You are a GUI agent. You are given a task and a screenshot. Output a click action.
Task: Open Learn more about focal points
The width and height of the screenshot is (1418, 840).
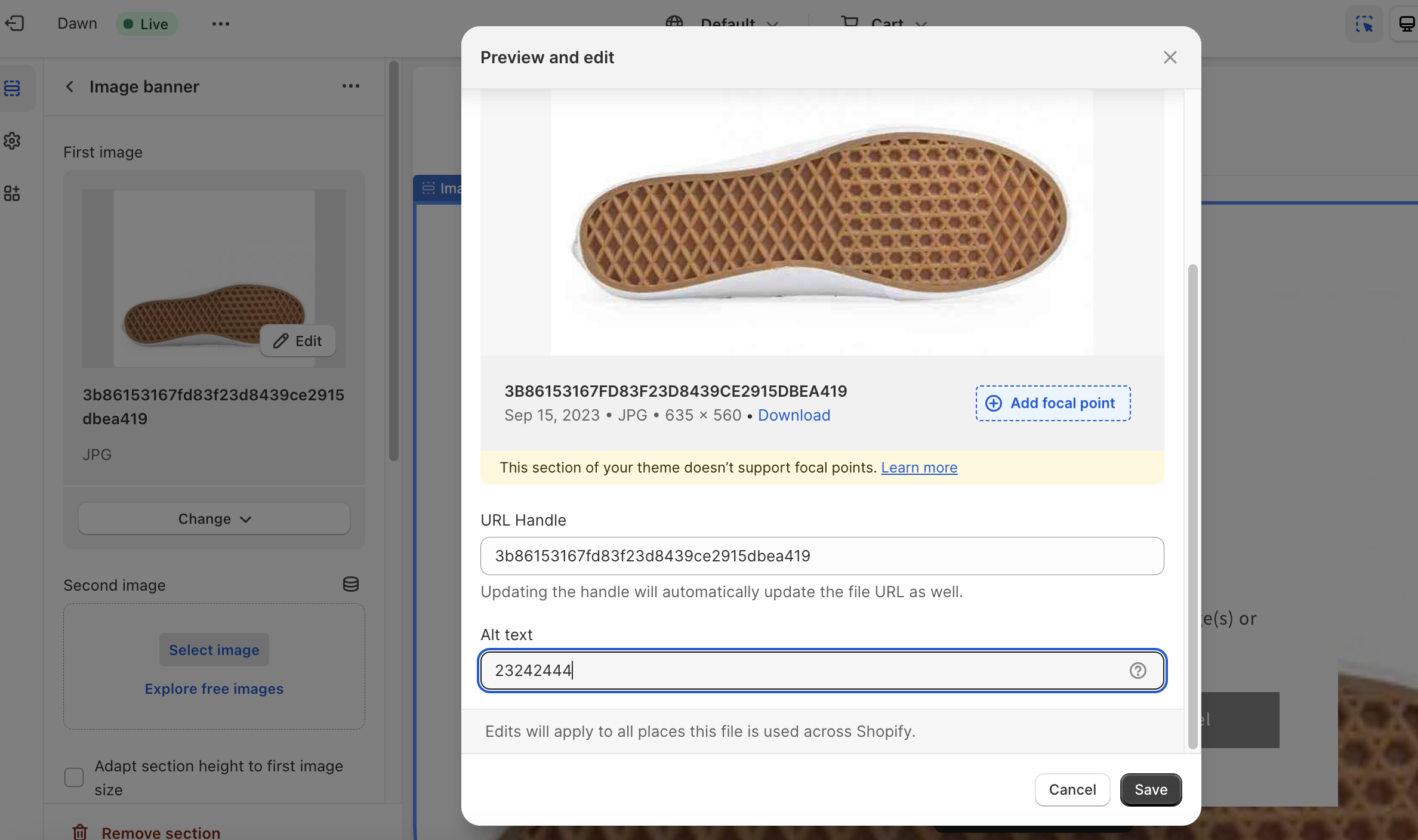point(919,468)
